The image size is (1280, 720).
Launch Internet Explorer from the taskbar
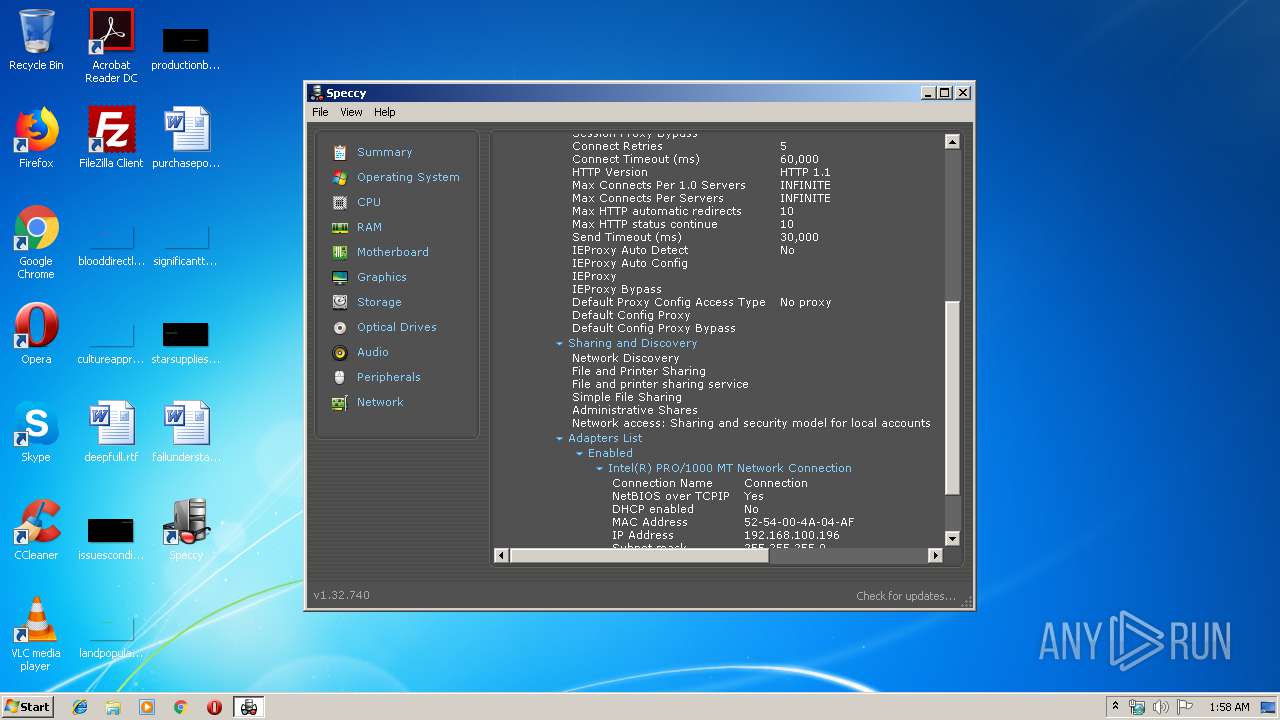80,707
